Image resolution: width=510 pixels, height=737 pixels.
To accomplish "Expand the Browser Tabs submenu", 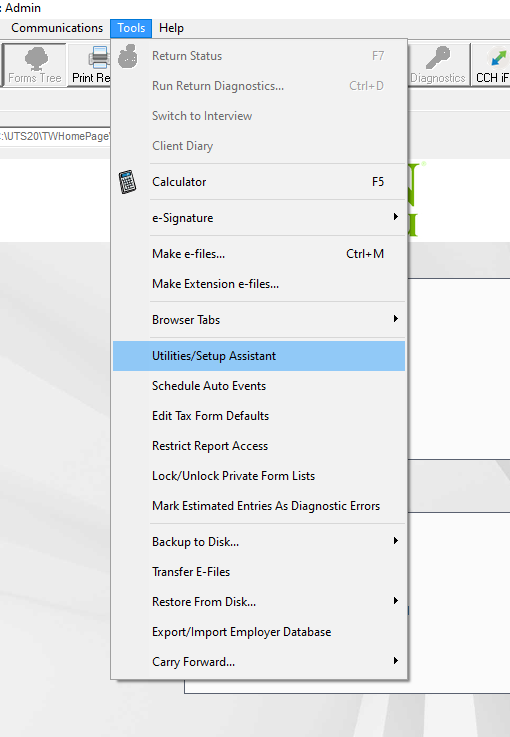I will tap(396, 319).
